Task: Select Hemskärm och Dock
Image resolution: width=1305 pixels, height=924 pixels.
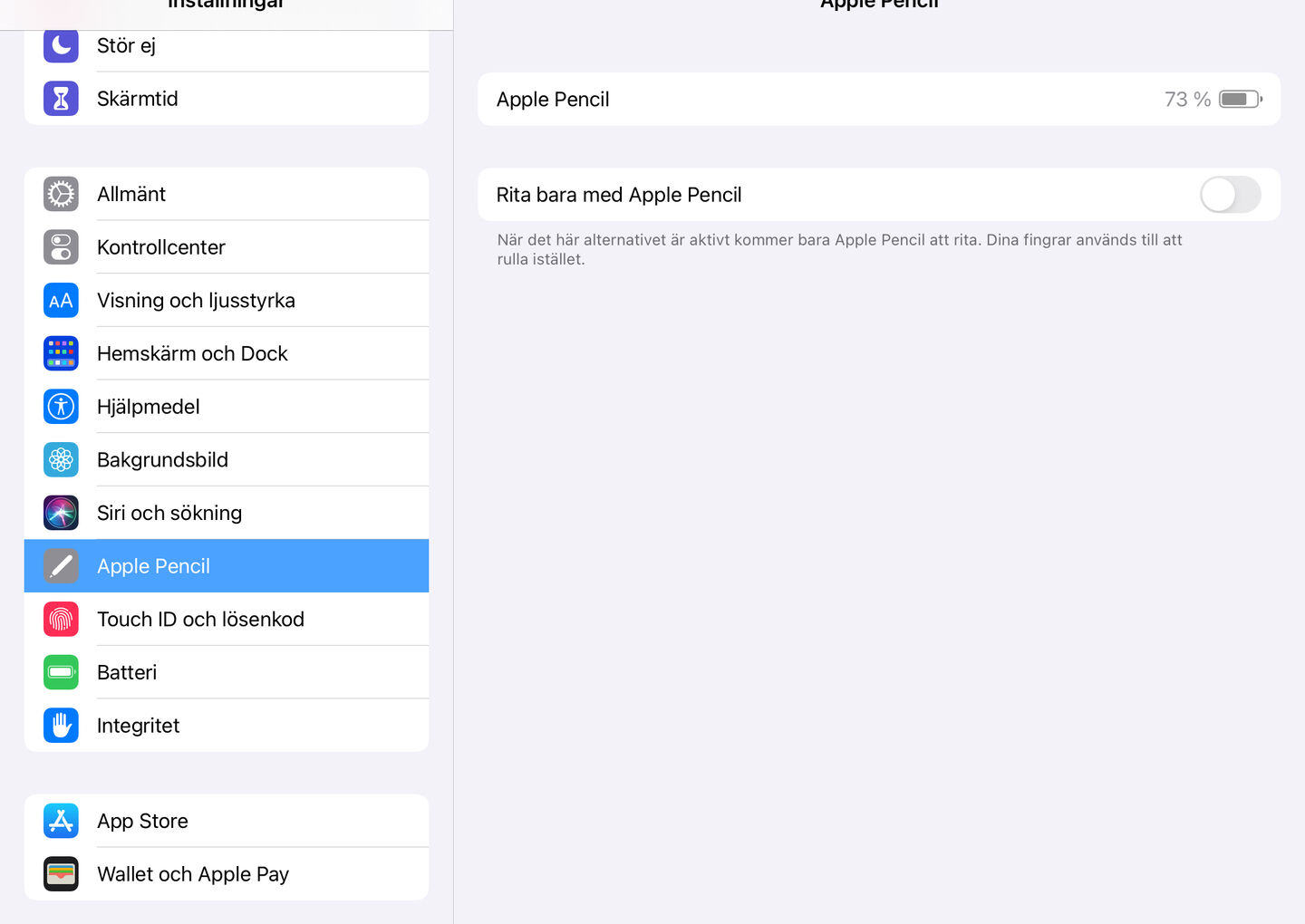Action: pyautogui.click(x=227, y=353)
